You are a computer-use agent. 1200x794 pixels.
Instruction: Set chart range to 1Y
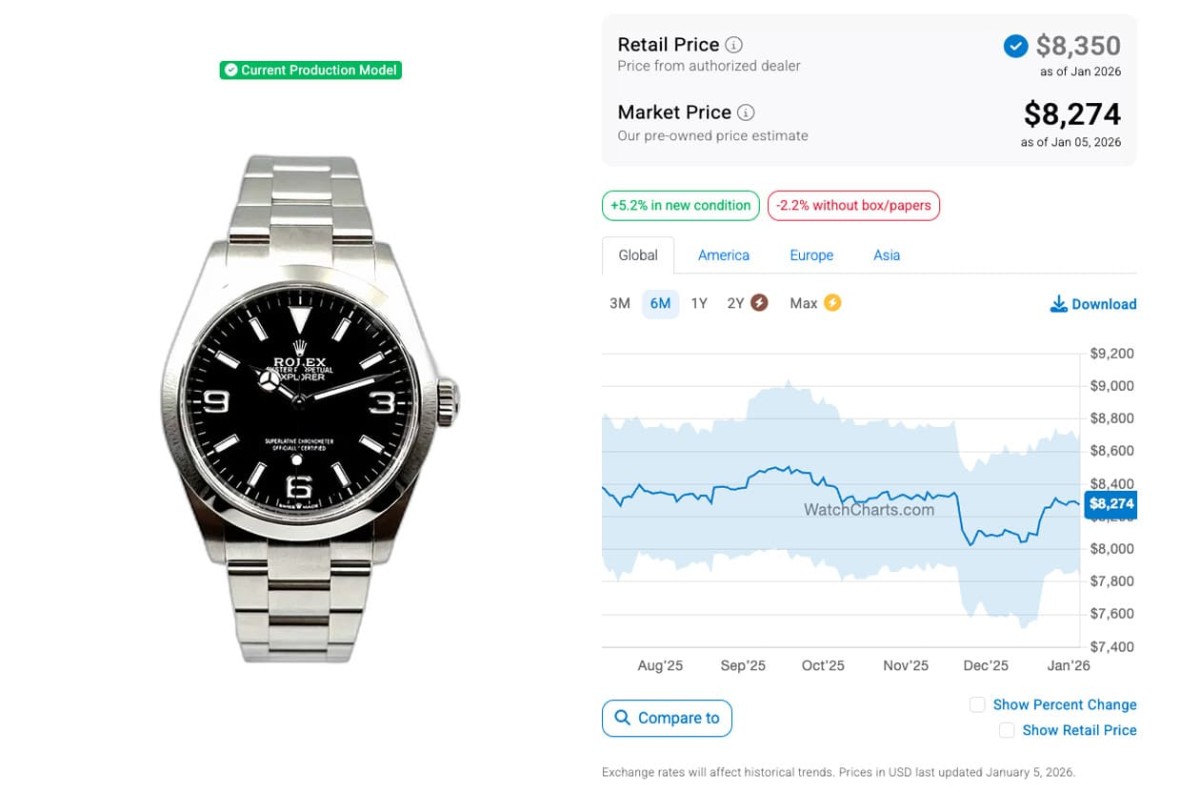699,303
